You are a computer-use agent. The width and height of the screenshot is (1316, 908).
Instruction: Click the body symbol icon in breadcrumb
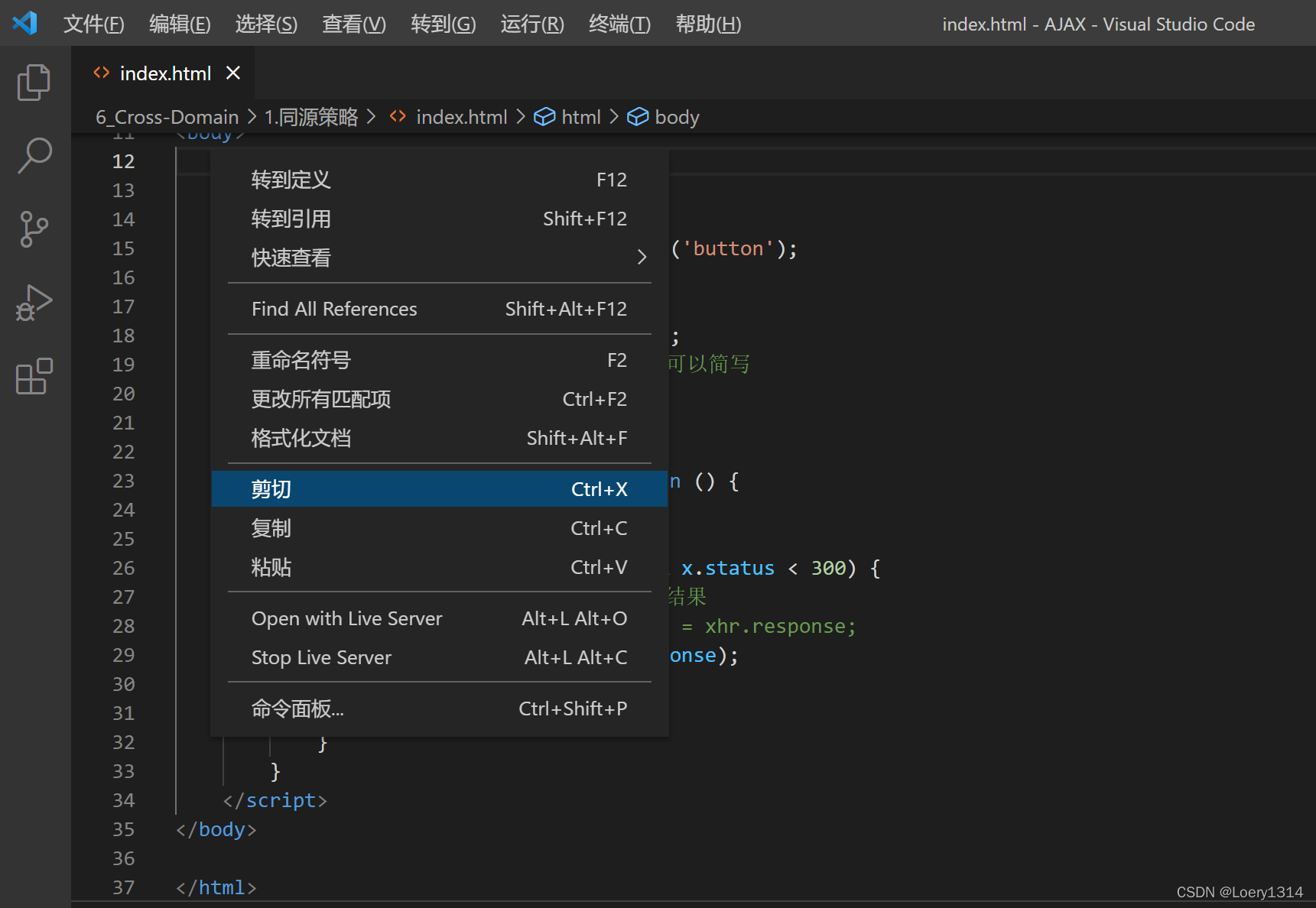pos(638,117)
